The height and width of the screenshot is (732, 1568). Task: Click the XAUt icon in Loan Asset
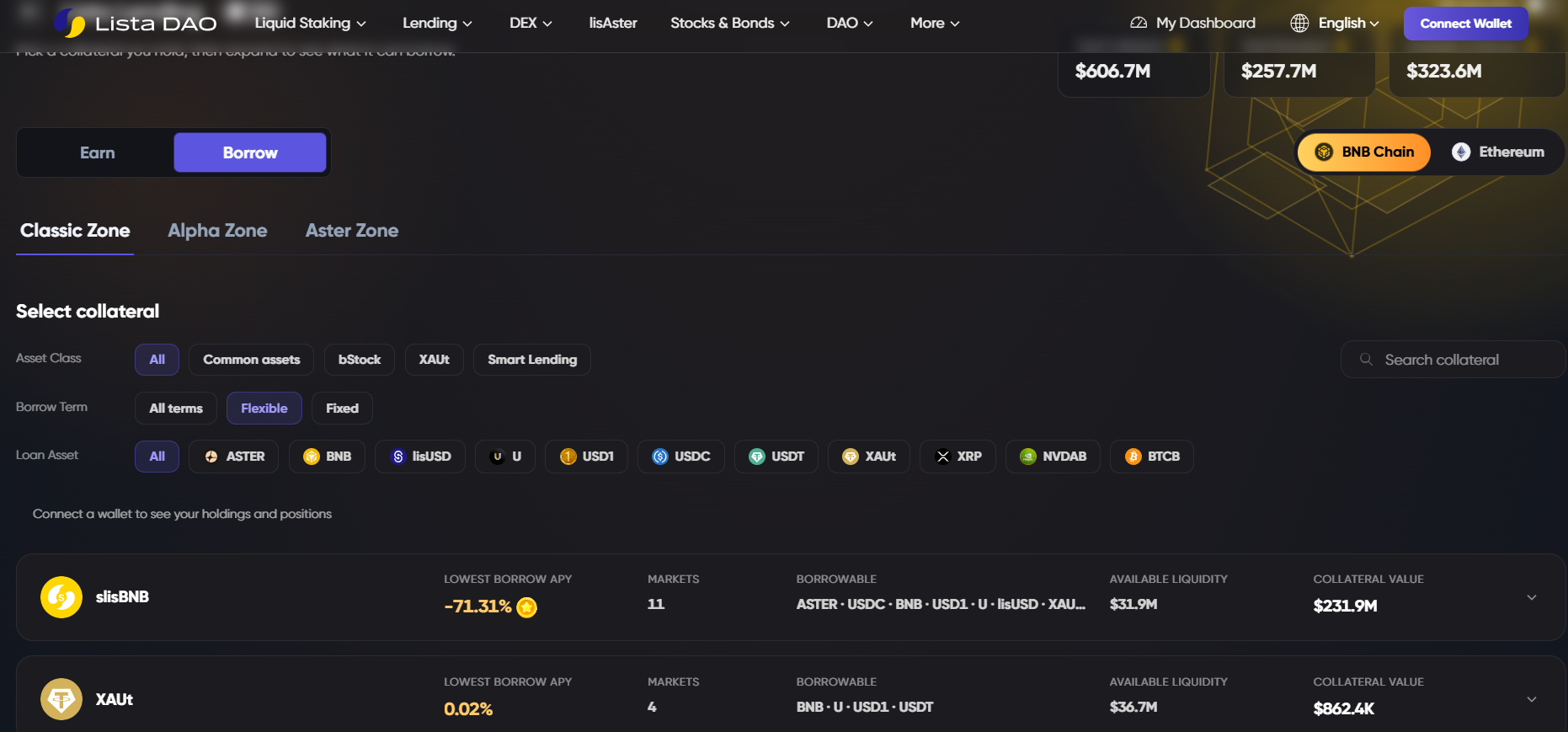point(851,457)
